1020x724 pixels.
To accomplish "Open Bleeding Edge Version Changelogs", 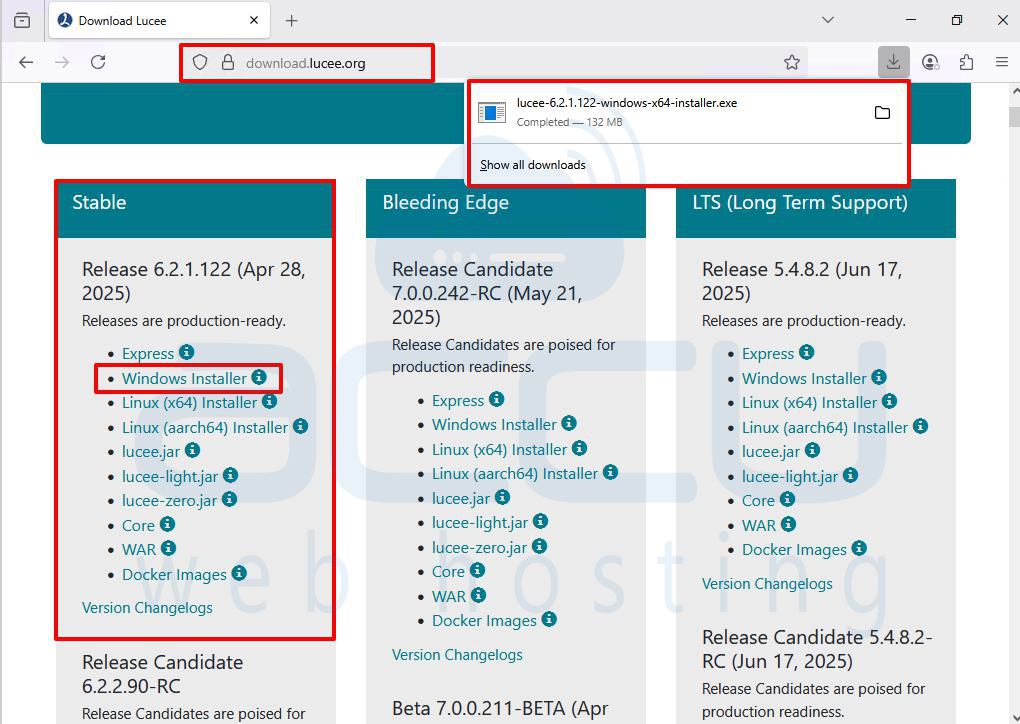I will pyautogui.click(x=457, y=655).
